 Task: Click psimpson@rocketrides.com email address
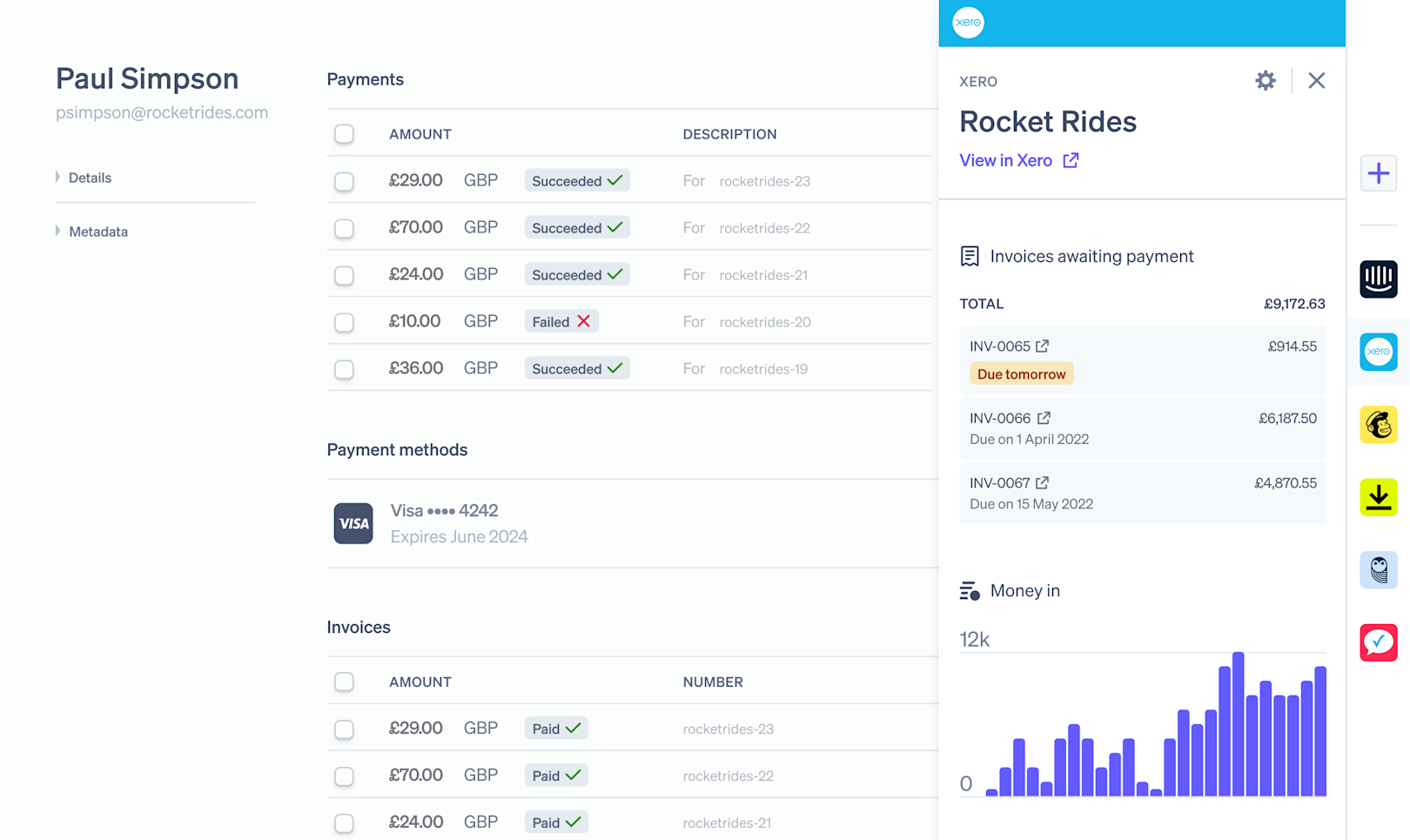[x=162, y=112]
